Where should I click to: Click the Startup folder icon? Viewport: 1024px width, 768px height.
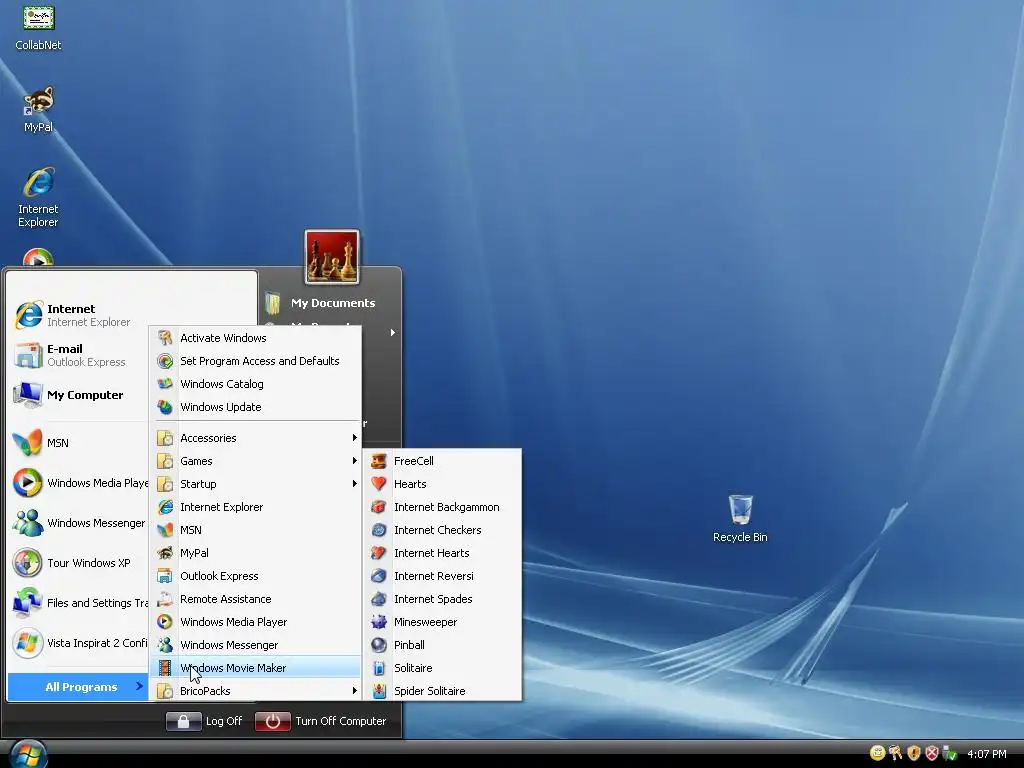point(165,484)
